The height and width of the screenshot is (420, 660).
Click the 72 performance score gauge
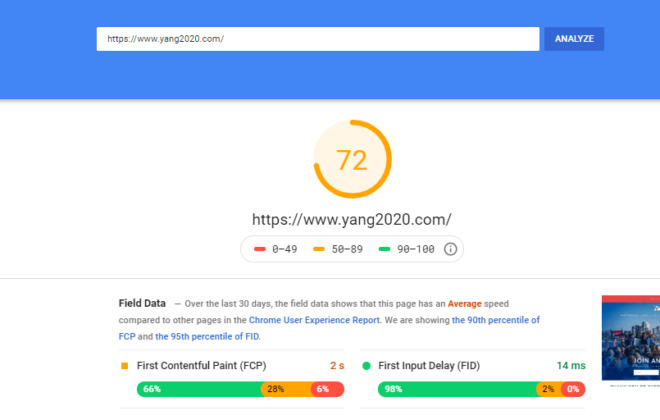[x=352, y=159]
